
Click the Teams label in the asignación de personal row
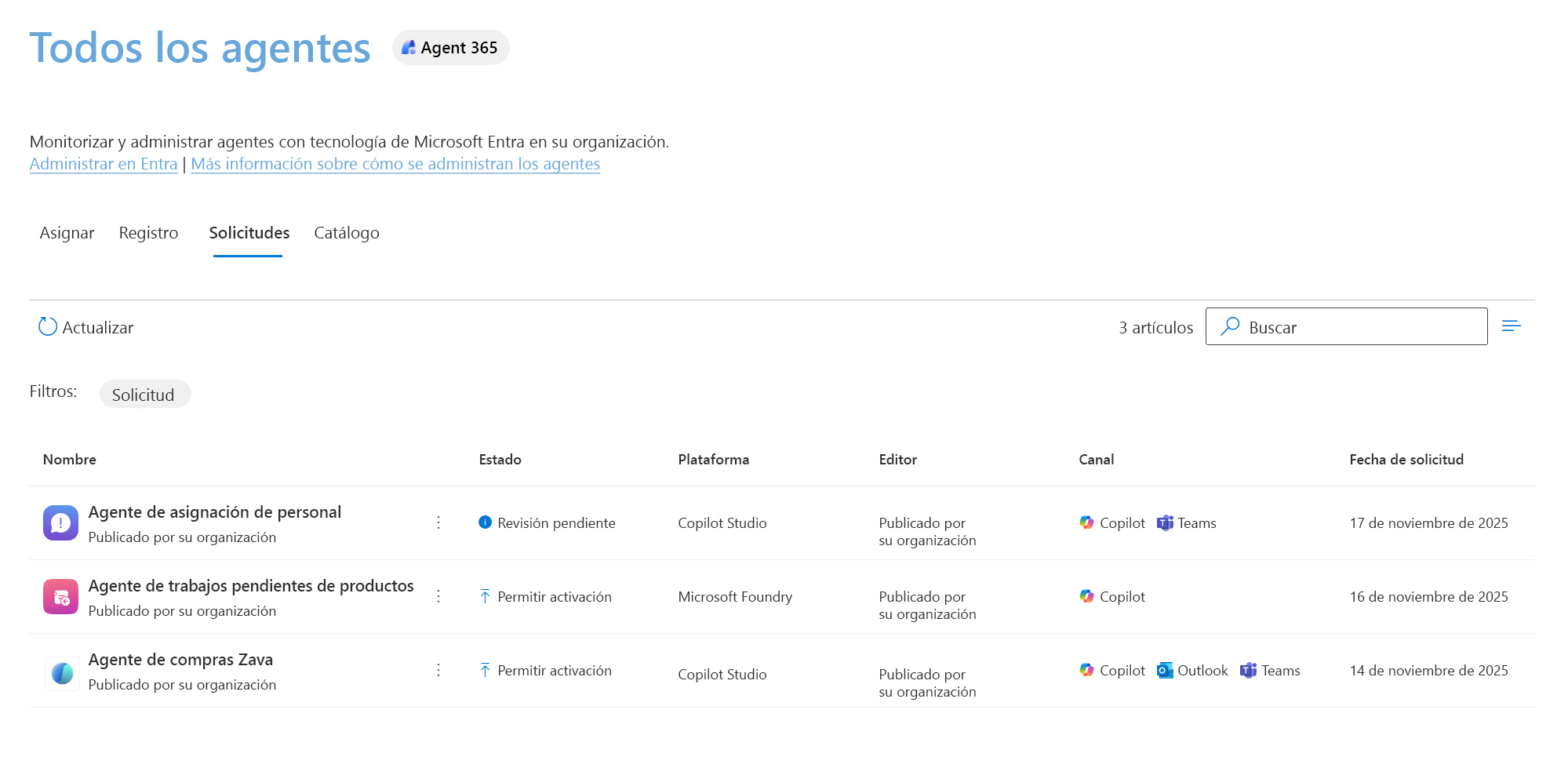coord(1197,523)
